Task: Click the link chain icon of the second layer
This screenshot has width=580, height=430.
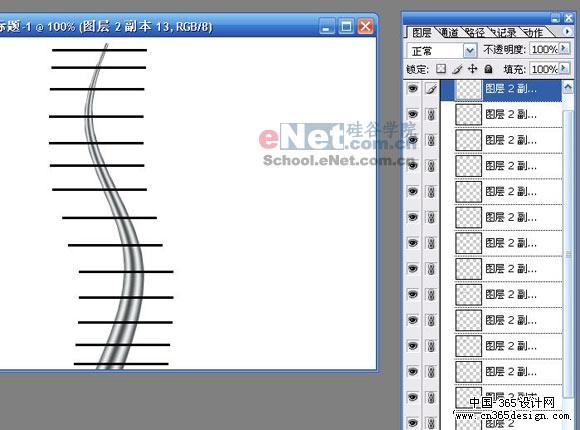Action: pos(431,114)
